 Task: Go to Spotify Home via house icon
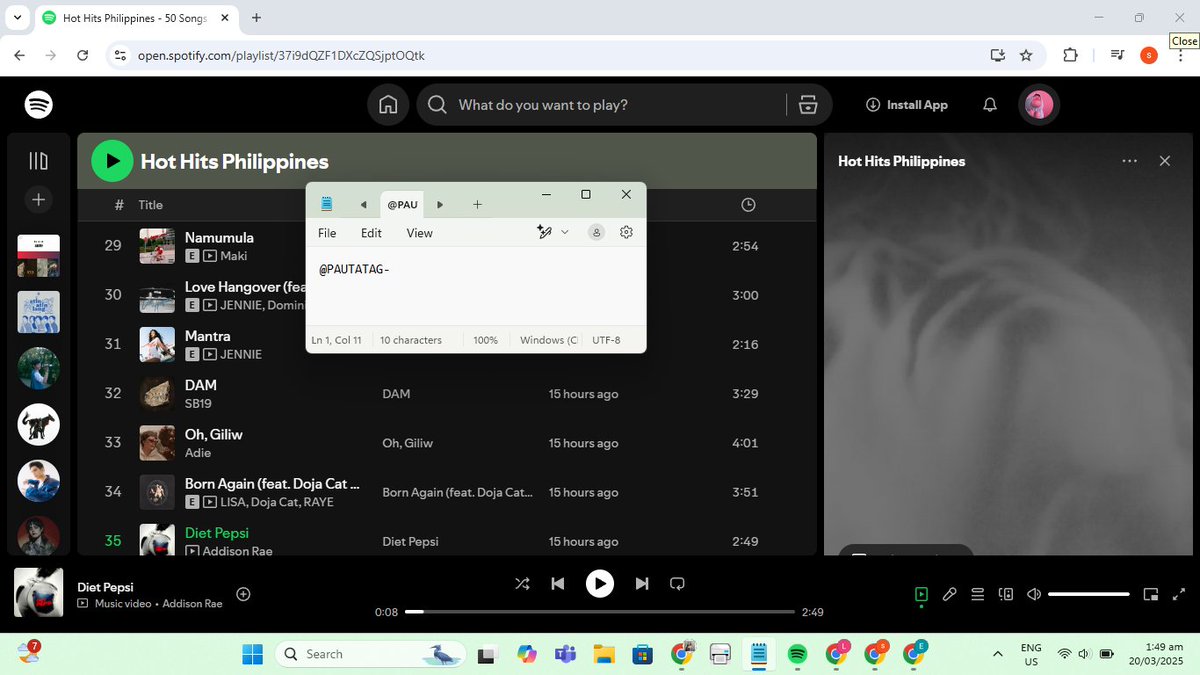[388, 105]
